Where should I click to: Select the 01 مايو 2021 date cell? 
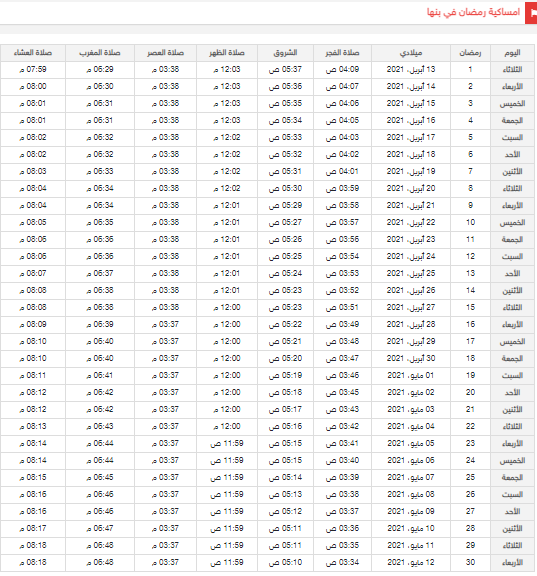(x=411, y=375)
